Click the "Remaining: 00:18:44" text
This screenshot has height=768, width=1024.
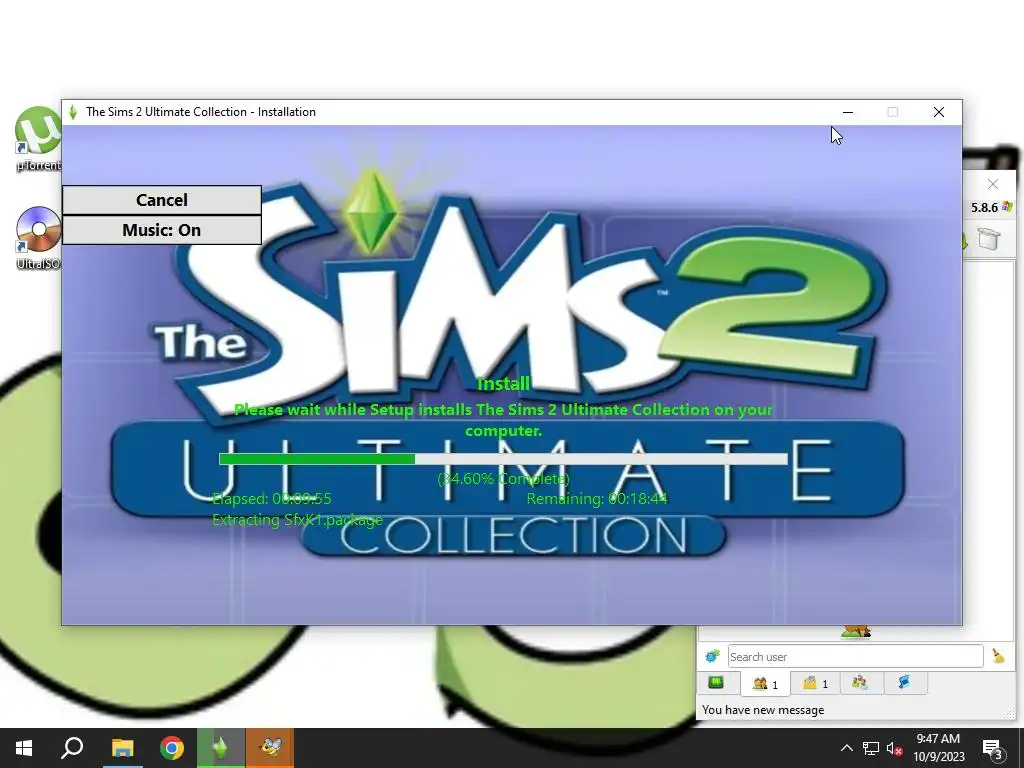point(597,499)
